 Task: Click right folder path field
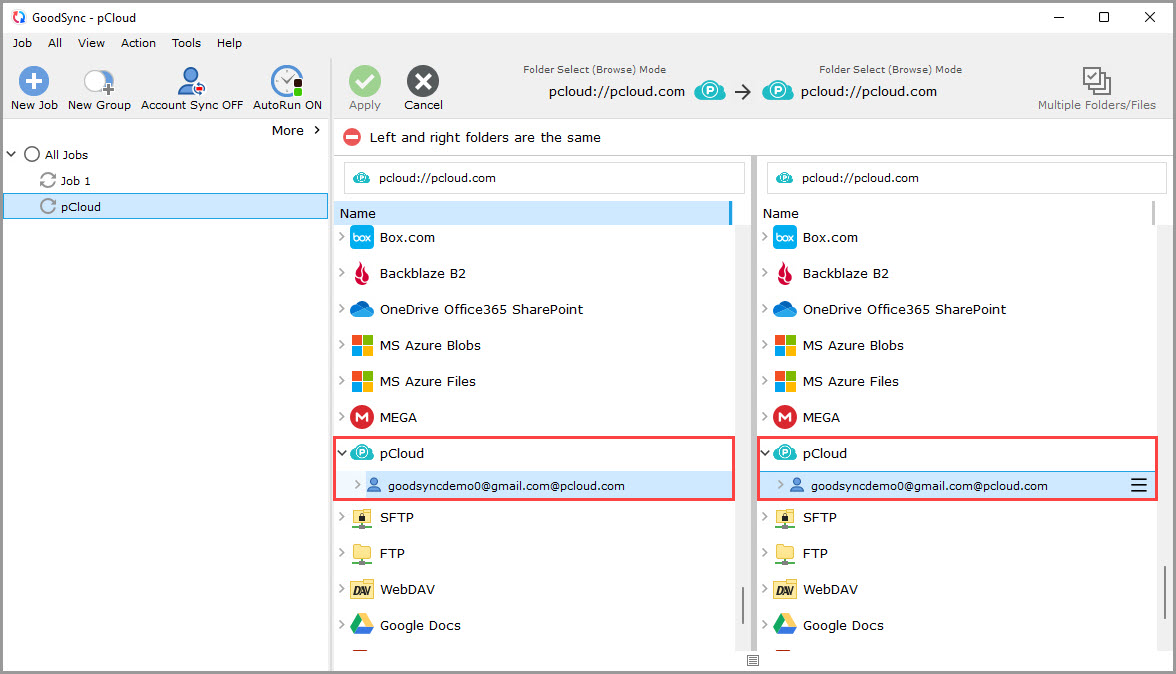[x=966, y=178]
